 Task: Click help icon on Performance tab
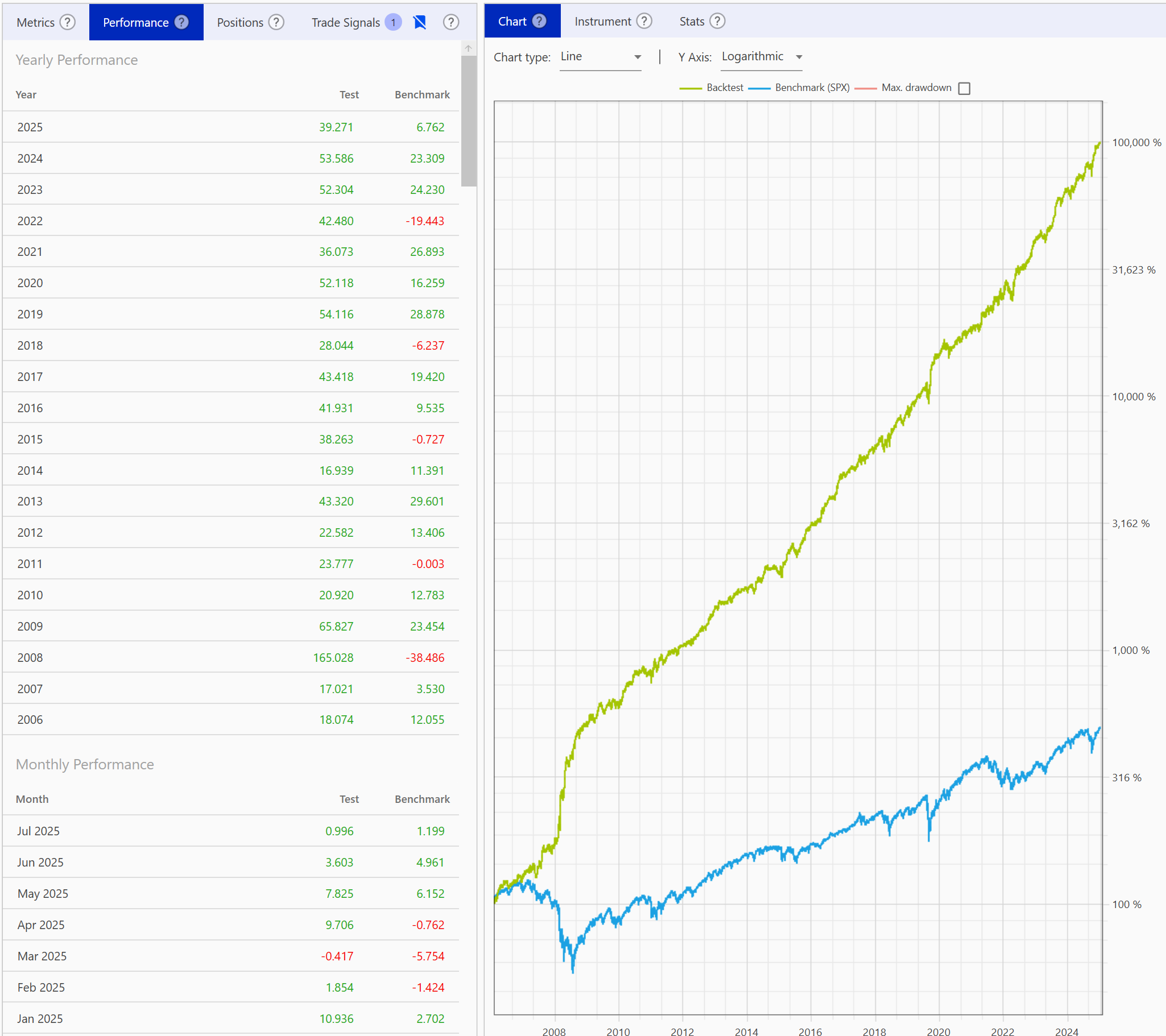(x=181, y=22)
